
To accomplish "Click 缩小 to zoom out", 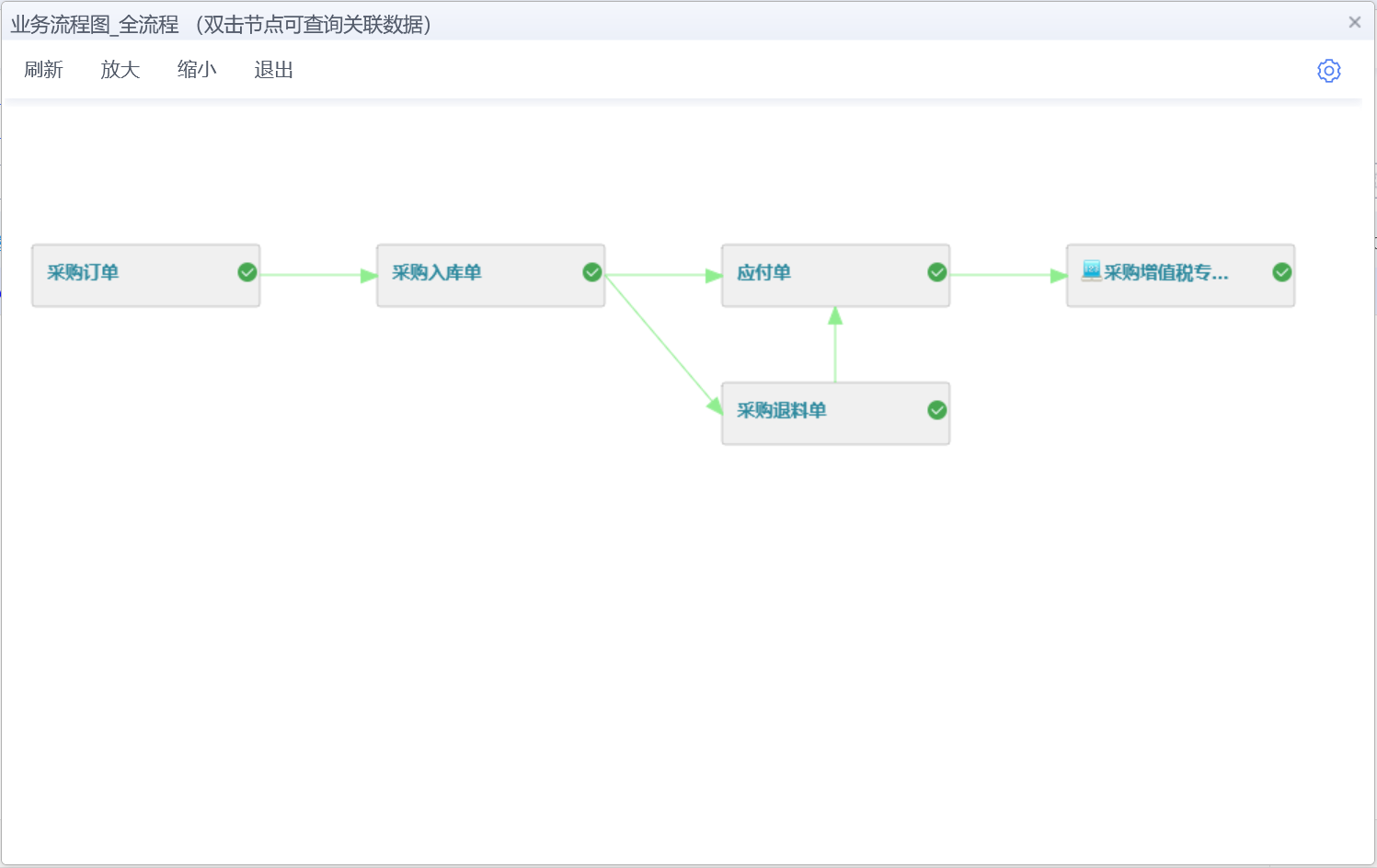I will coord(197,70).
